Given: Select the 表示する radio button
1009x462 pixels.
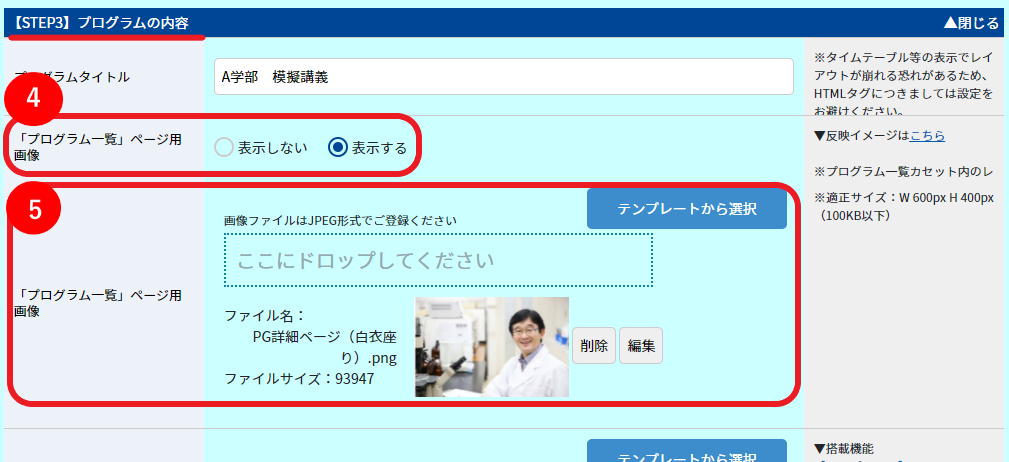Looking at the screenshot, I should click(337, 148).
